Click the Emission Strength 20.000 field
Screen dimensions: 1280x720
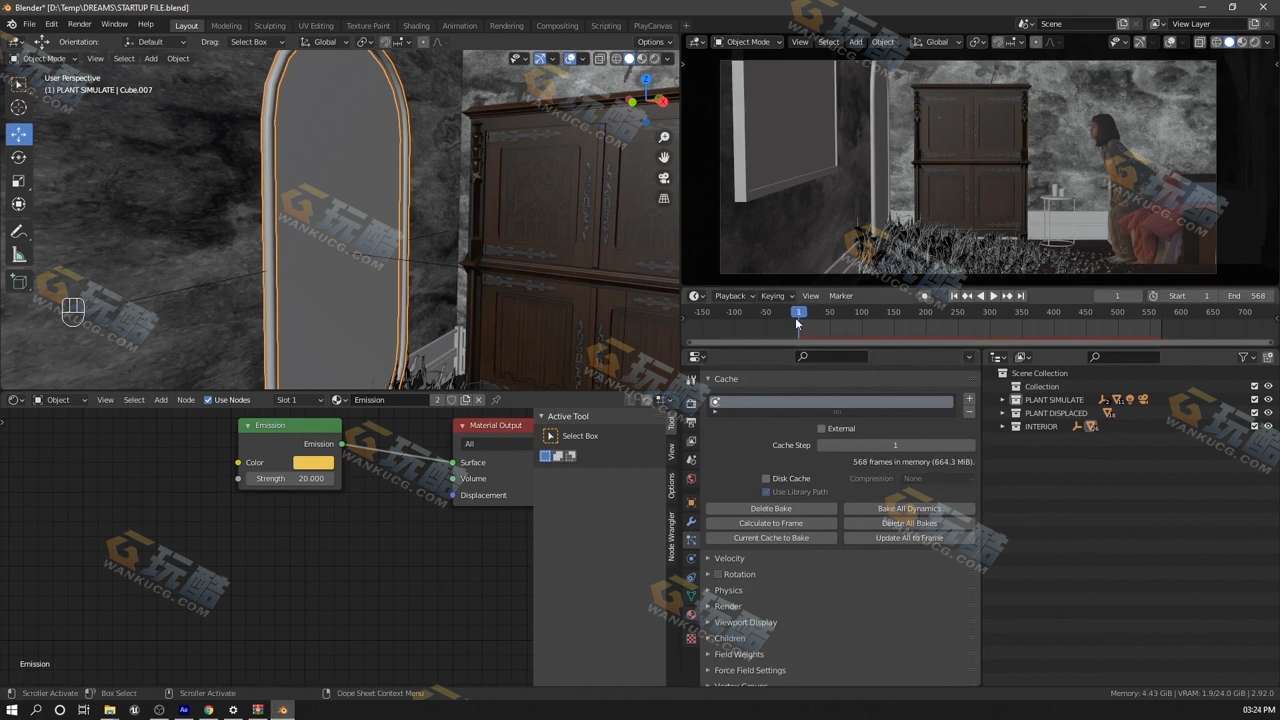pos(290,479)
